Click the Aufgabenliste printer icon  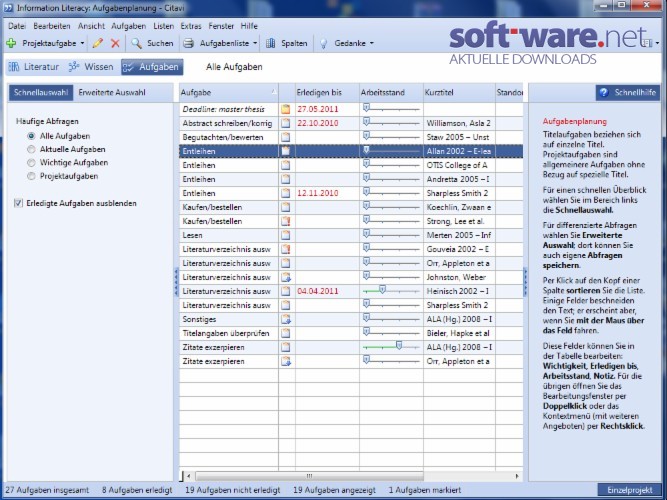188,43
